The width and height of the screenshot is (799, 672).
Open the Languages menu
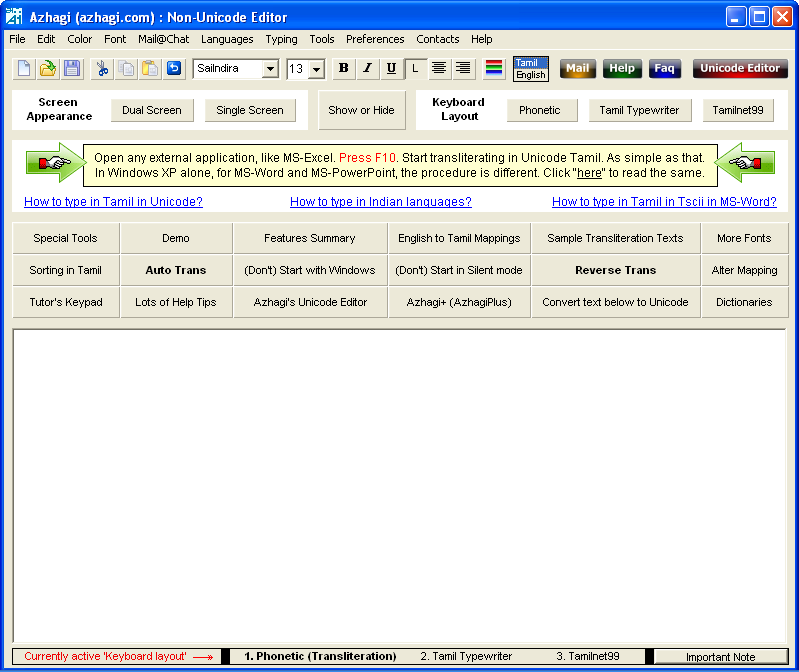[x=227, y=39]
